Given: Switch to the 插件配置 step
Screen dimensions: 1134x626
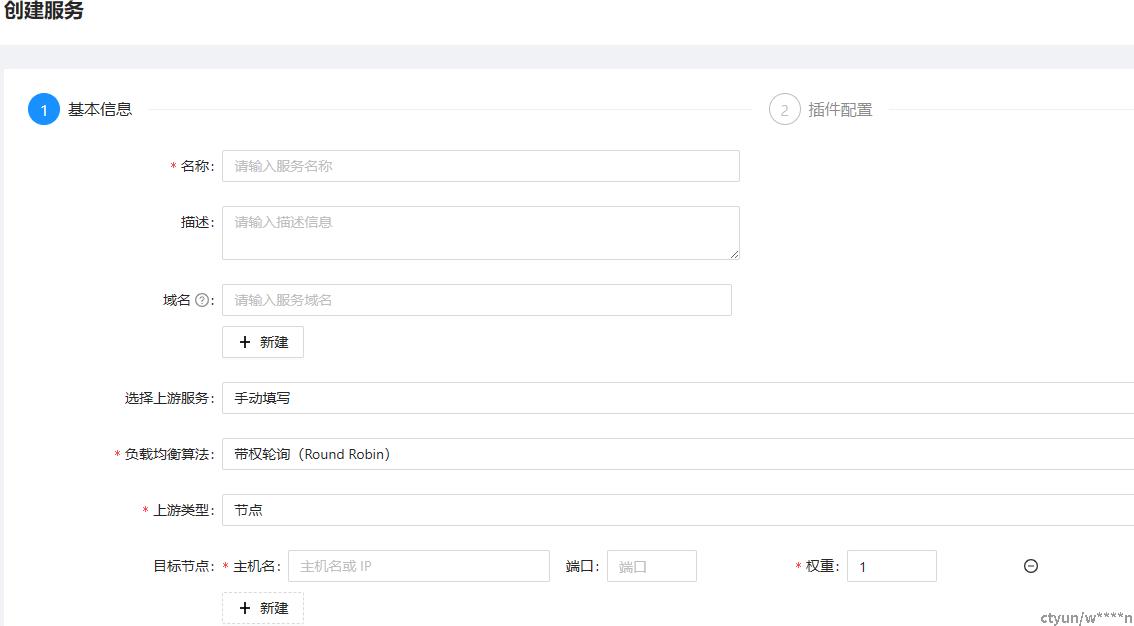Looking at the screenshot, I should (x=840, y=110).
